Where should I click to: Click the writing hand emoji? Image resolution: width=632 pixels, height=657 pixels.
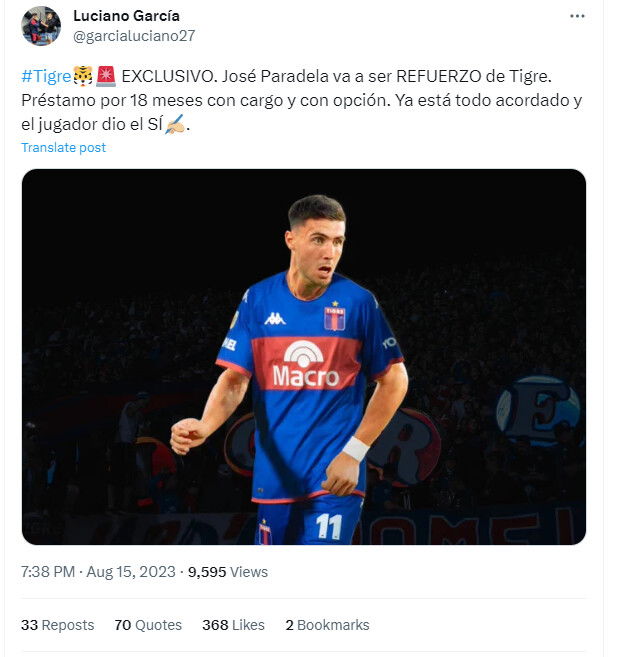pos(175,124)
